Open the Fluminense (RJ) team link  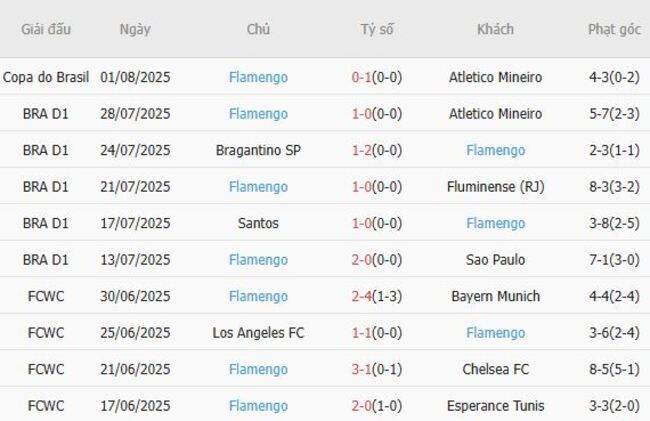[x=495, y=186]
